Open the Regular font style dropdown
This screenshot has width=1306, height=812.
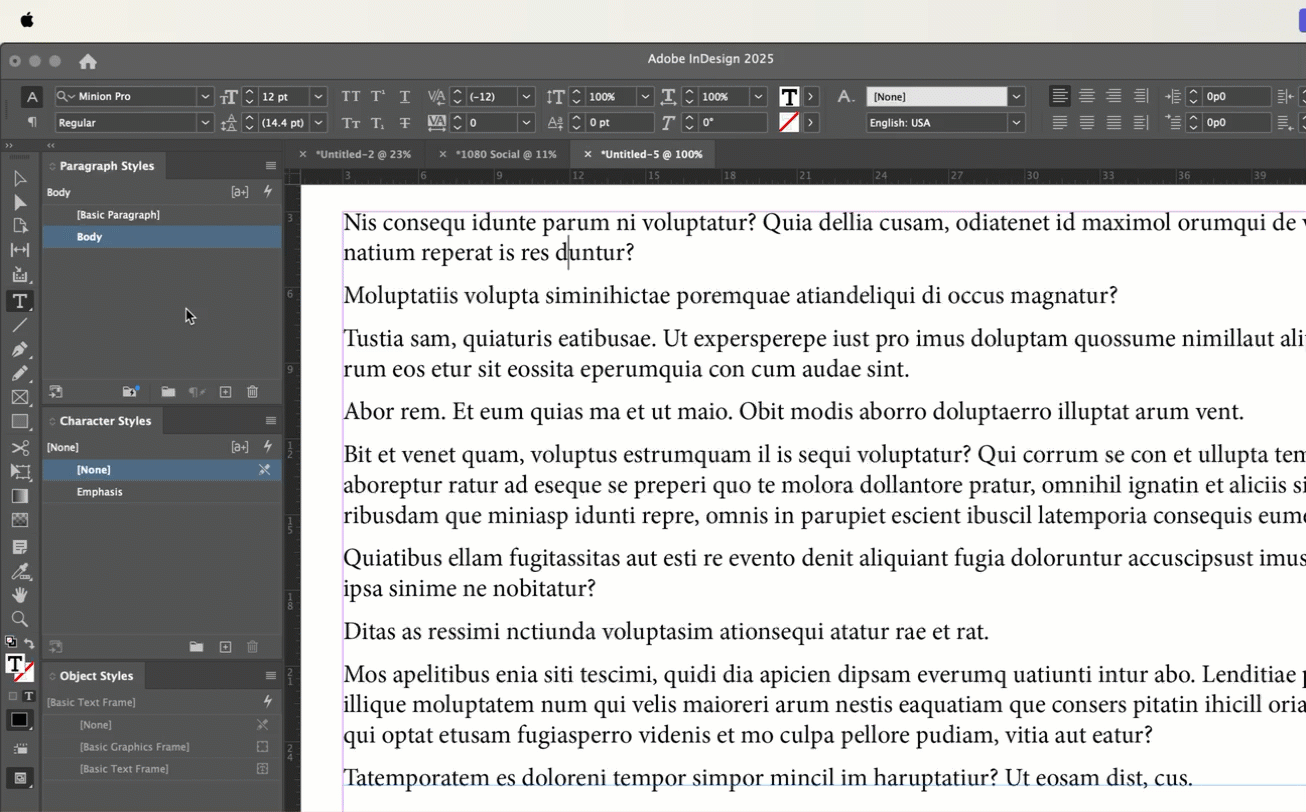pos(205,123)
